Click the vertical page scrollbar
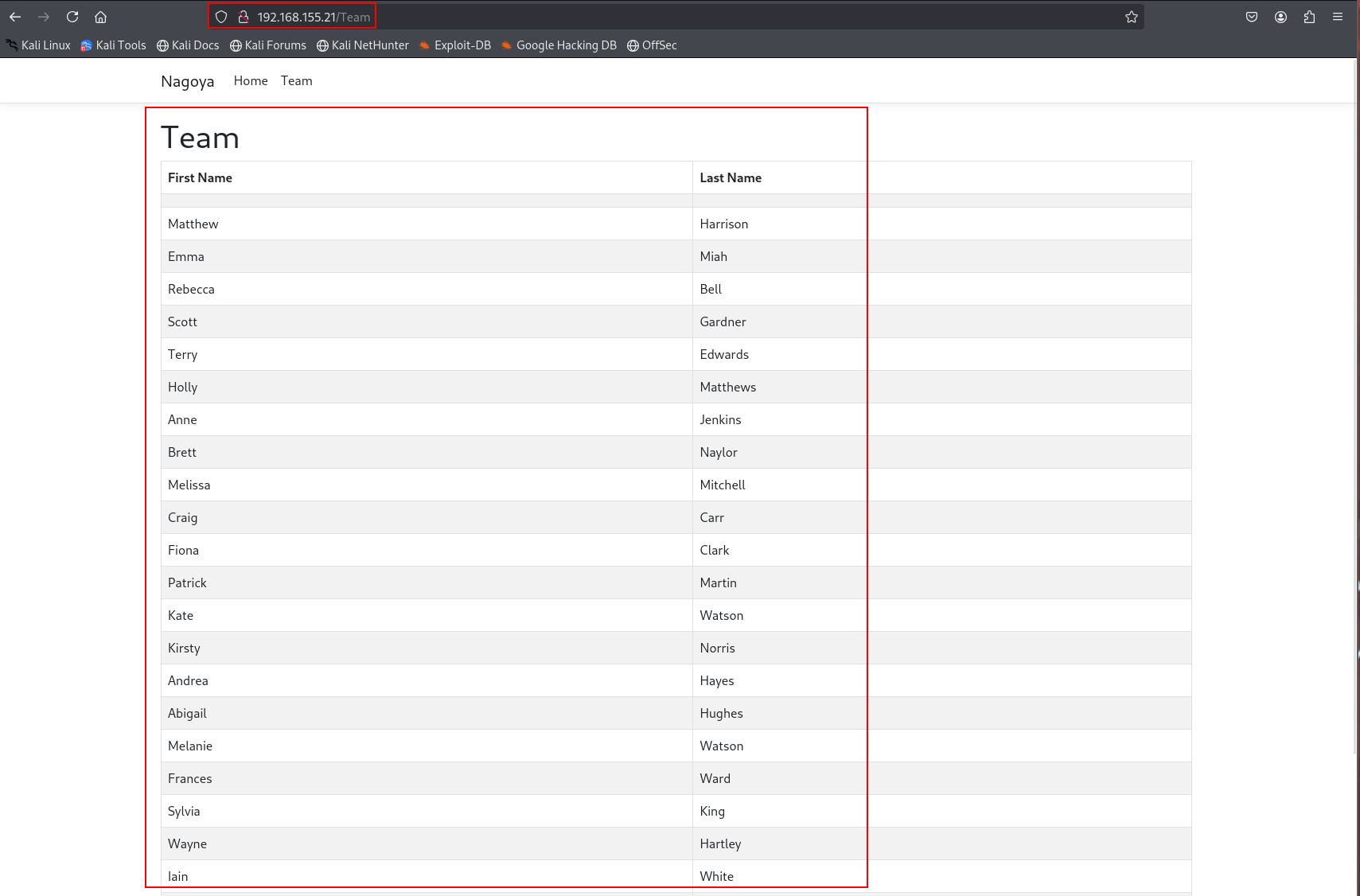Image resolution: width=1360 pixels, height=896 pixels. (x=1356, y=398)
